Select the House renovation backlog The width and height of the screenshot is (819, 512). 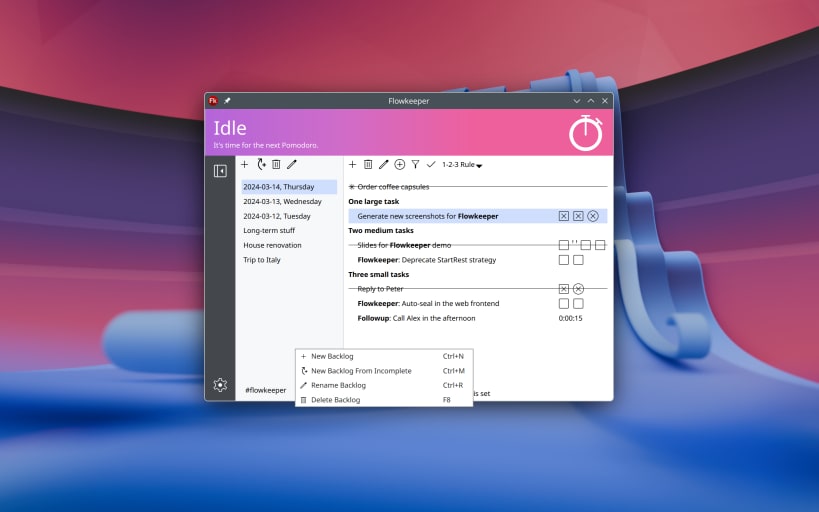pos(289,245)
